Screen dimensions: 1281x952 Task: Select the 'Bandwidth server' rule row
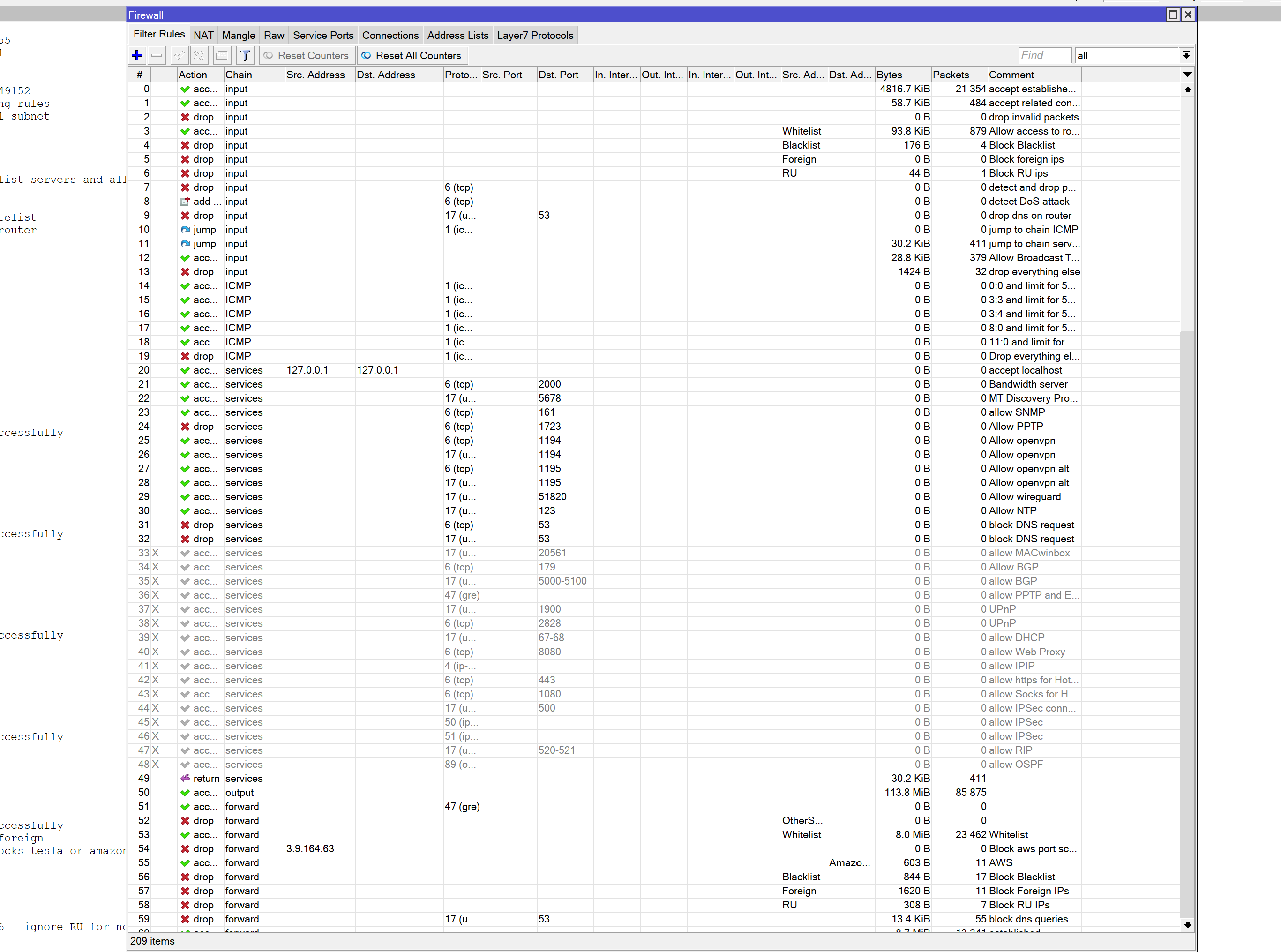click(654, 384)
